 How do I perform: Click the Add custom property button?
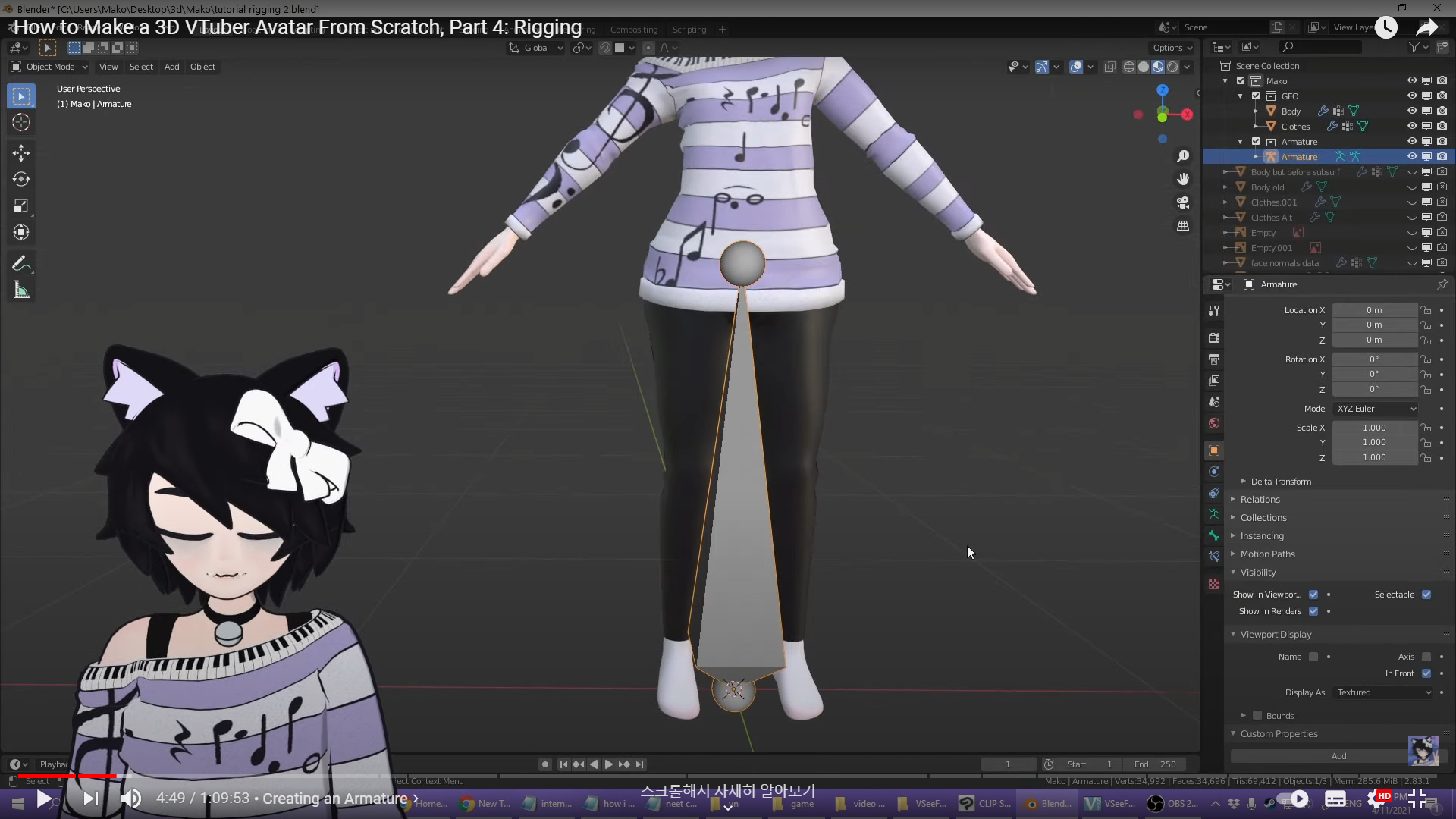(1338, 756)
